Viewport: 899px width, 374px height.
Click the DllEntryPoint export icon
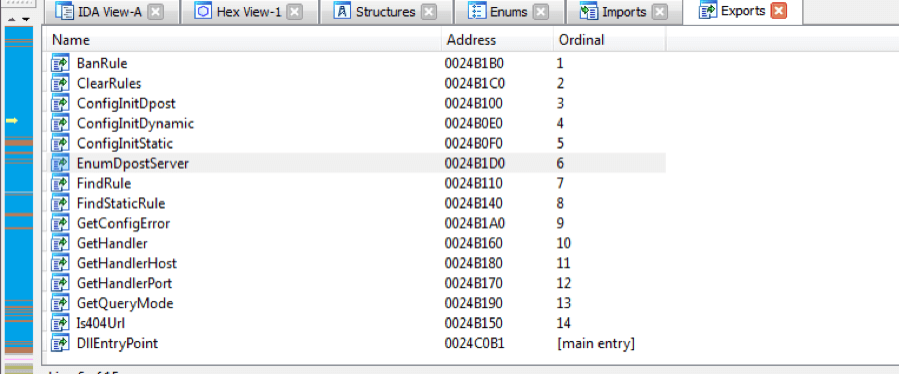point(60,343)
